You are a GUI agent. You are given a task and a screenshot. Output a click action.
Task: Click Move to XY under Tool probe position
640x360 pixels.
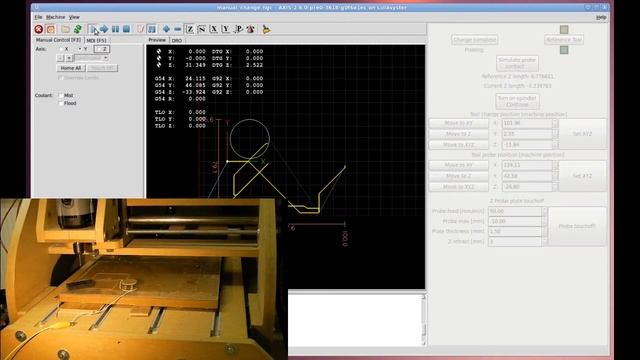coord(458,165)
